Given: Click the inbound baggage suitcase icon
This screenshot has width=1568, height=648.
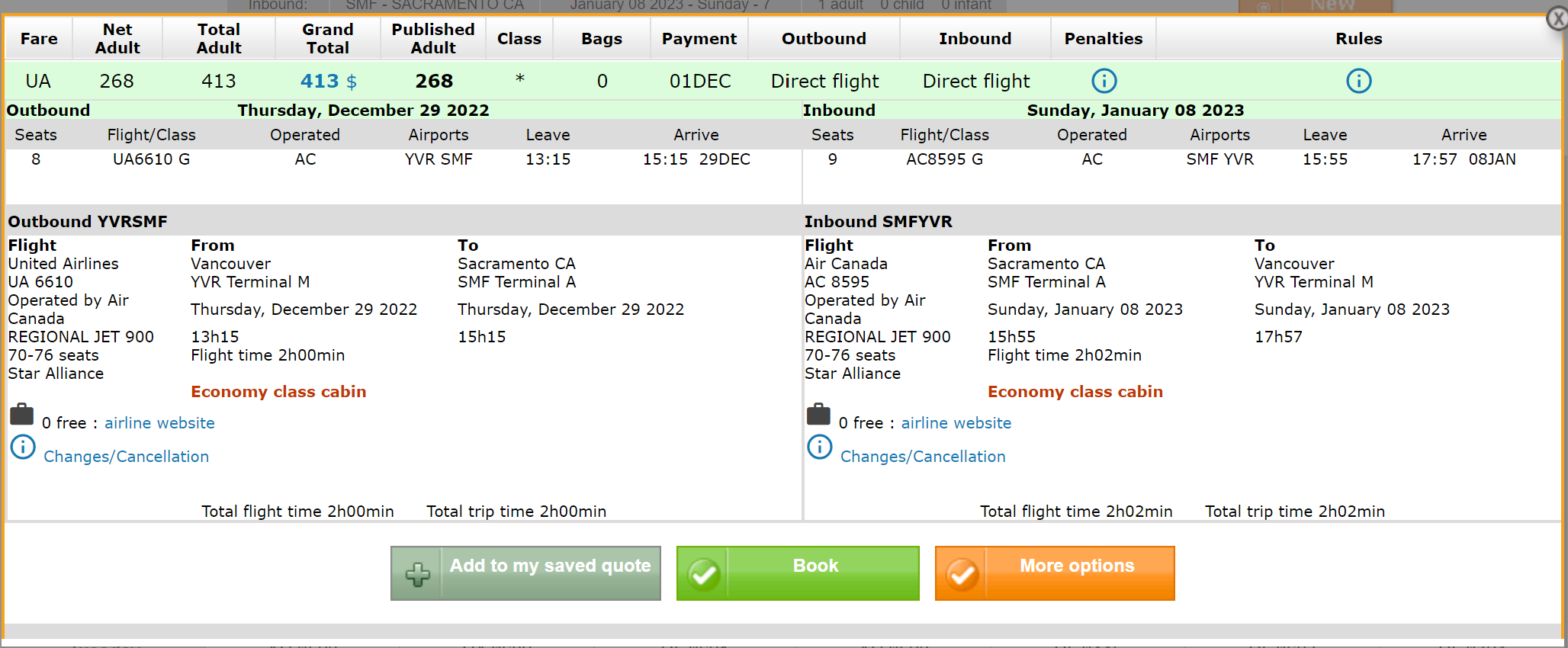Looking at the screenshot, I should coord(818,415).
